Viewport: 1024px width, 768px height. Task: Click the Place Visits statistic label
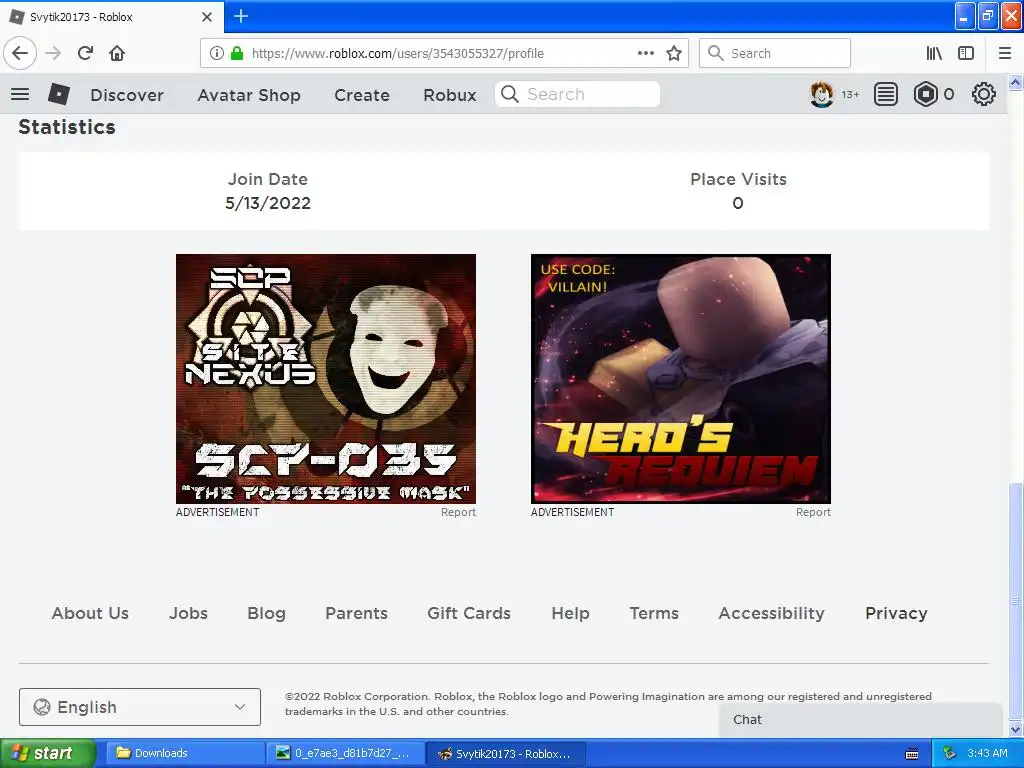tap(738, 179)
